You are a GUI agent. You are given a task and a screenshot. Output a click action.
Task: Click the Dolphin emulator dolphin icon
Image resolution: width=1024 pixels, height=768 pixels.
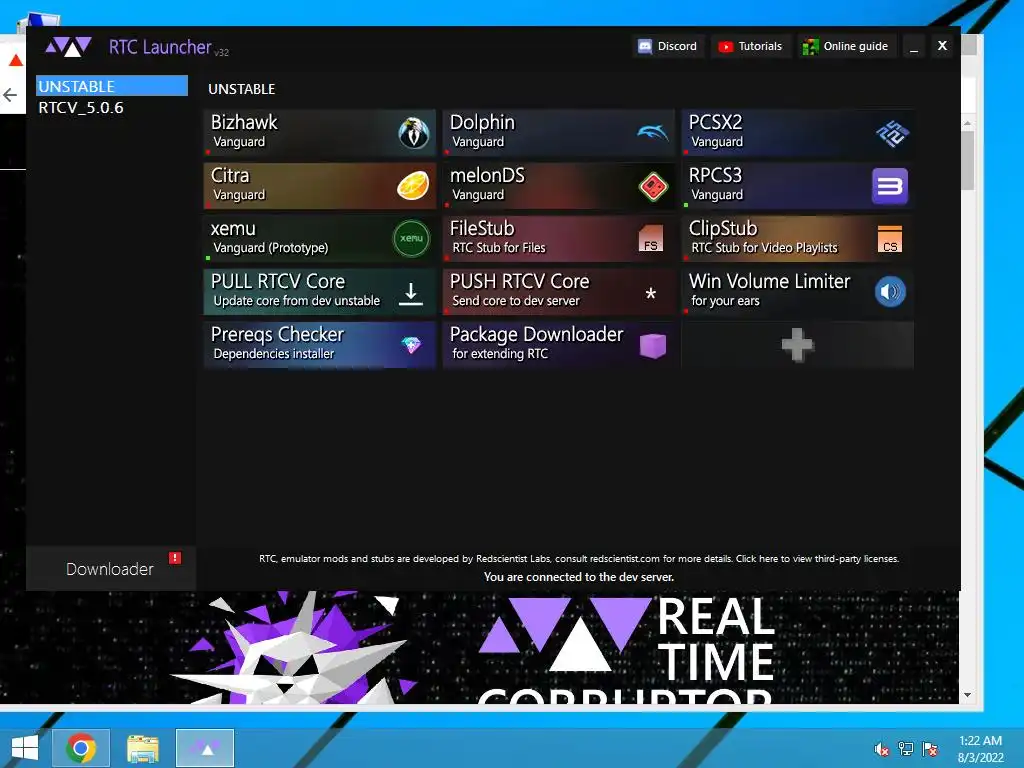(652, 133)
